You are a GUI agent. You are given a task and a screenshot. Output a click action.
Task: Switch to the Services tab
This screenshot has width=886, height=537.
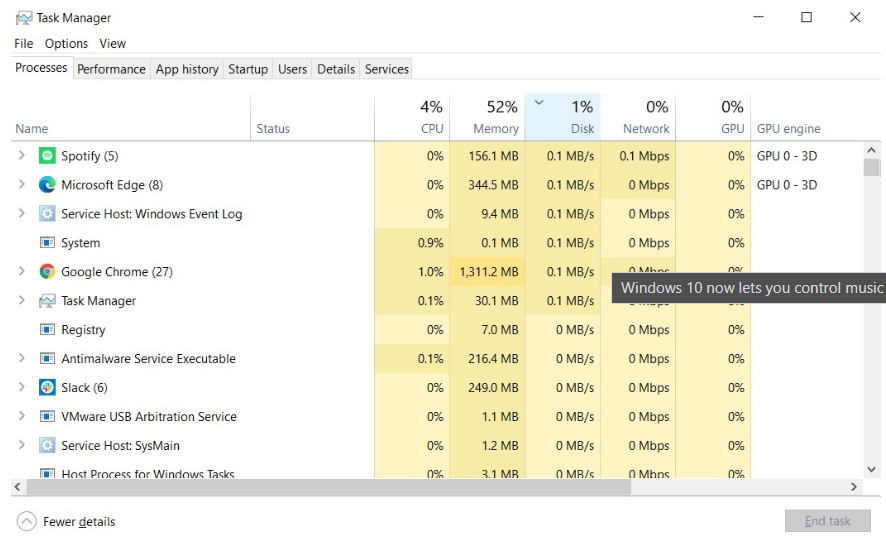coord(387,69)
